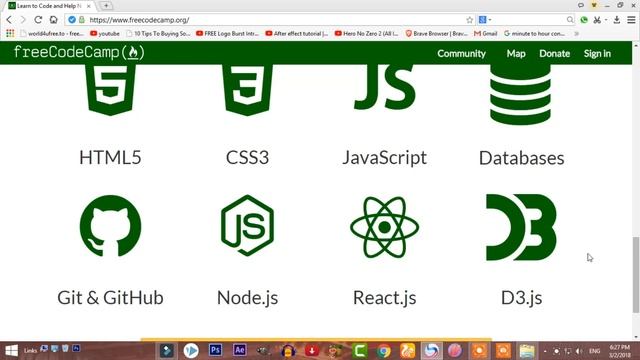Viewport: 640px width, 360px height.
Task: Reload the page with refresh icon
Action: (38, 20)
